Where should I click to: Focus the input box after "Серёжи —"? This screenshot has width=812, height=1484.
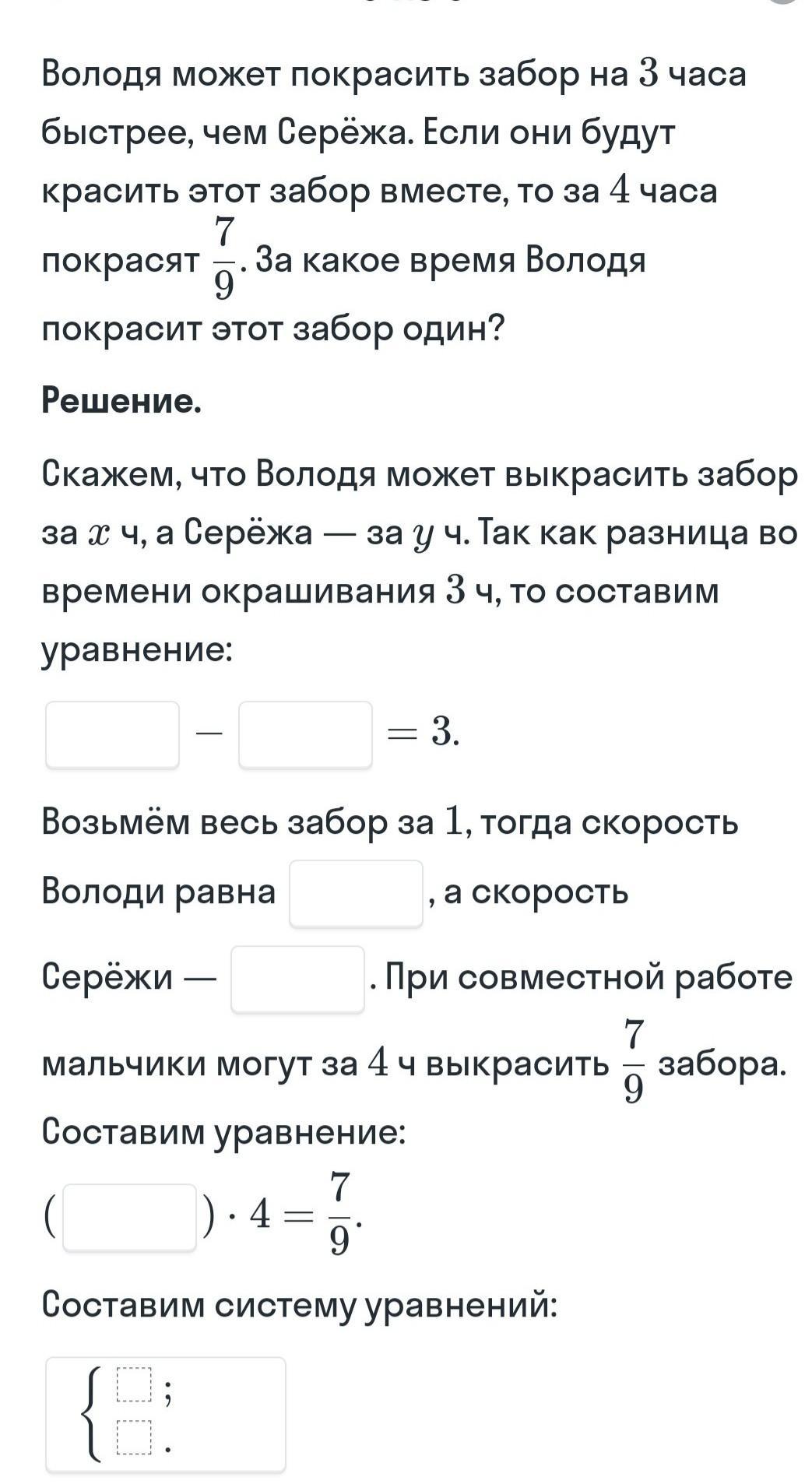pos(297,978)
